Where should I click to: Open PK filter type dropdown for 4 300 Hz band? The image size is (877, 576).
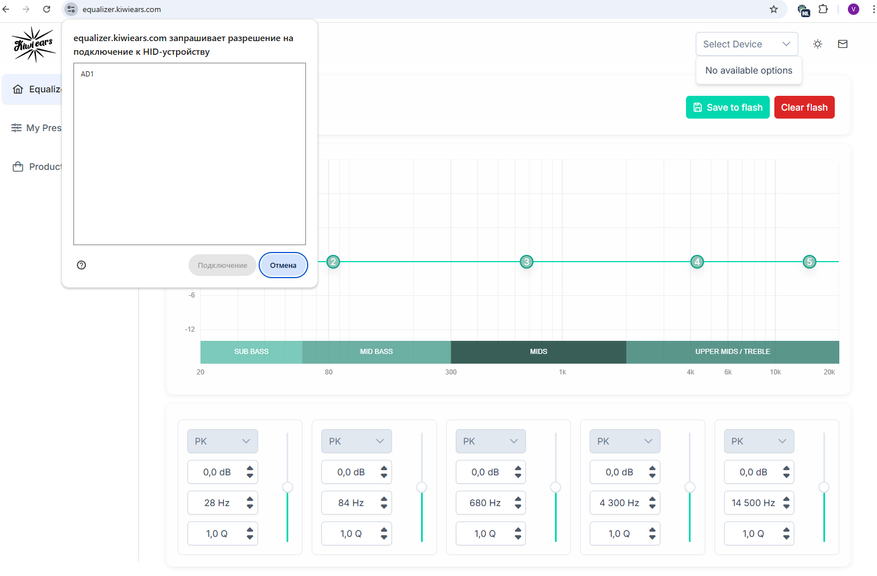625,441
